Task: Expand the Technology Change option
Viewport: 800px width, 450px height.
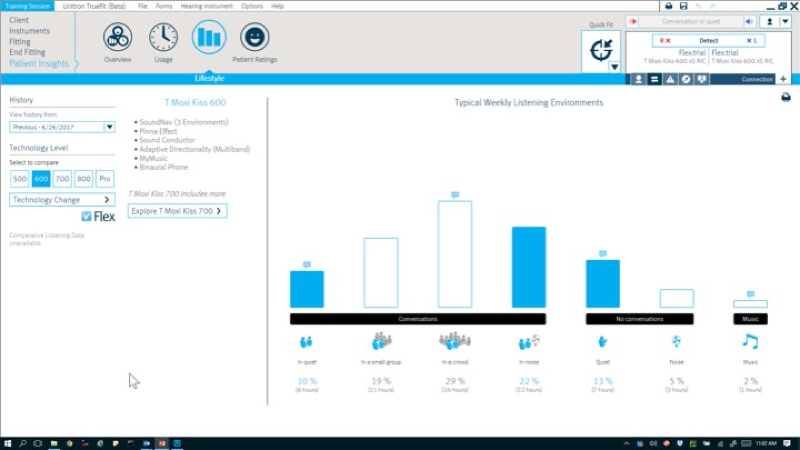Action: 62,199
